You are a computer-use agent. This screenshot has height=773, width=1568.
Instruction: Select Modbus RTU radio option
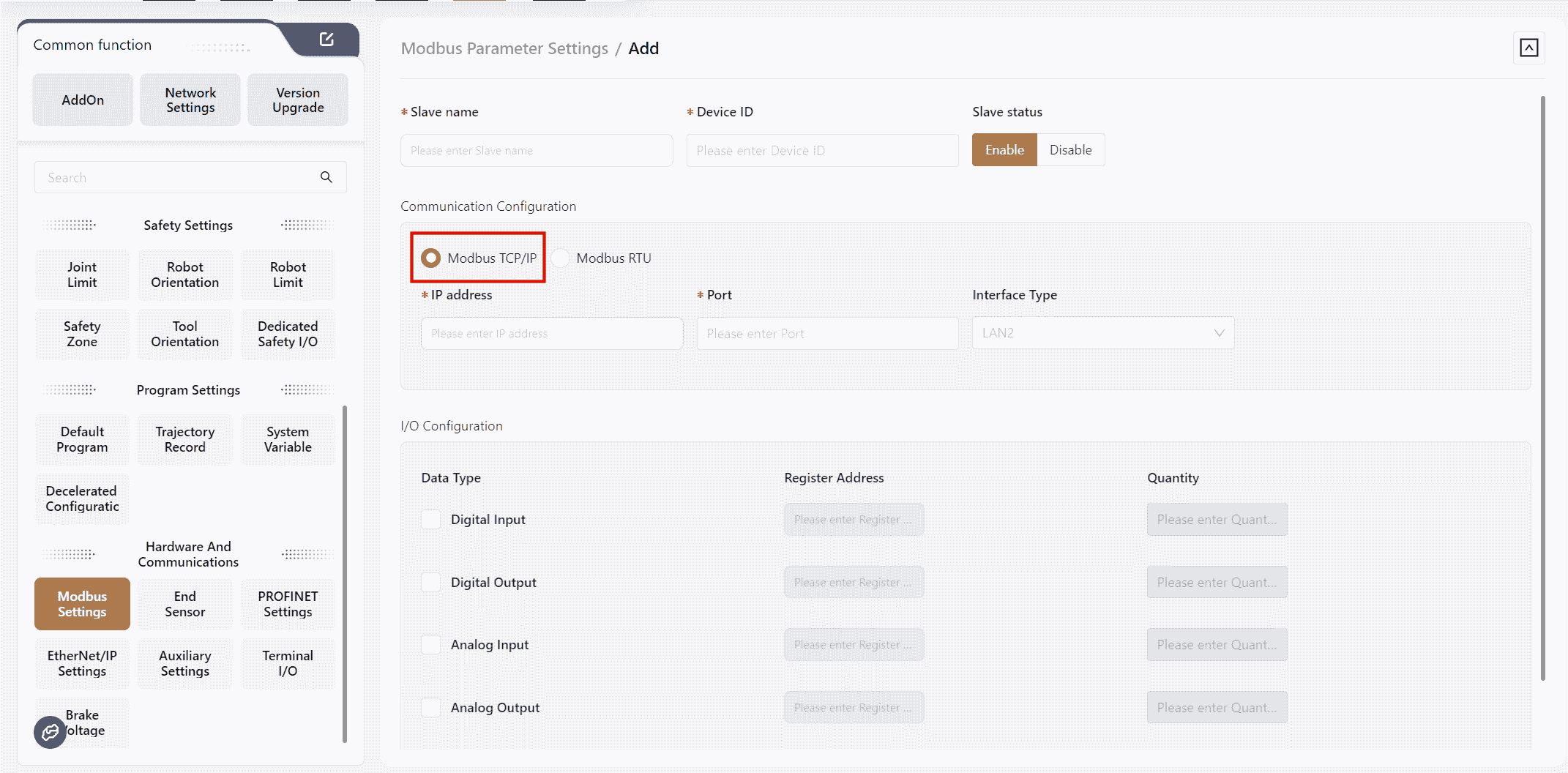(x=561, y=258)
